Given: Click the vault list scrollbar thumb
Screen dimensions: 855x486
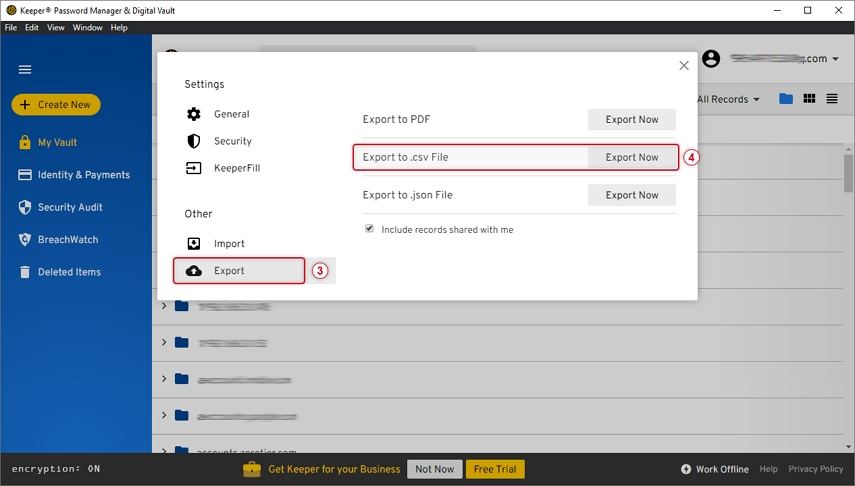Looking at the screenshot, I should point(848,173).
